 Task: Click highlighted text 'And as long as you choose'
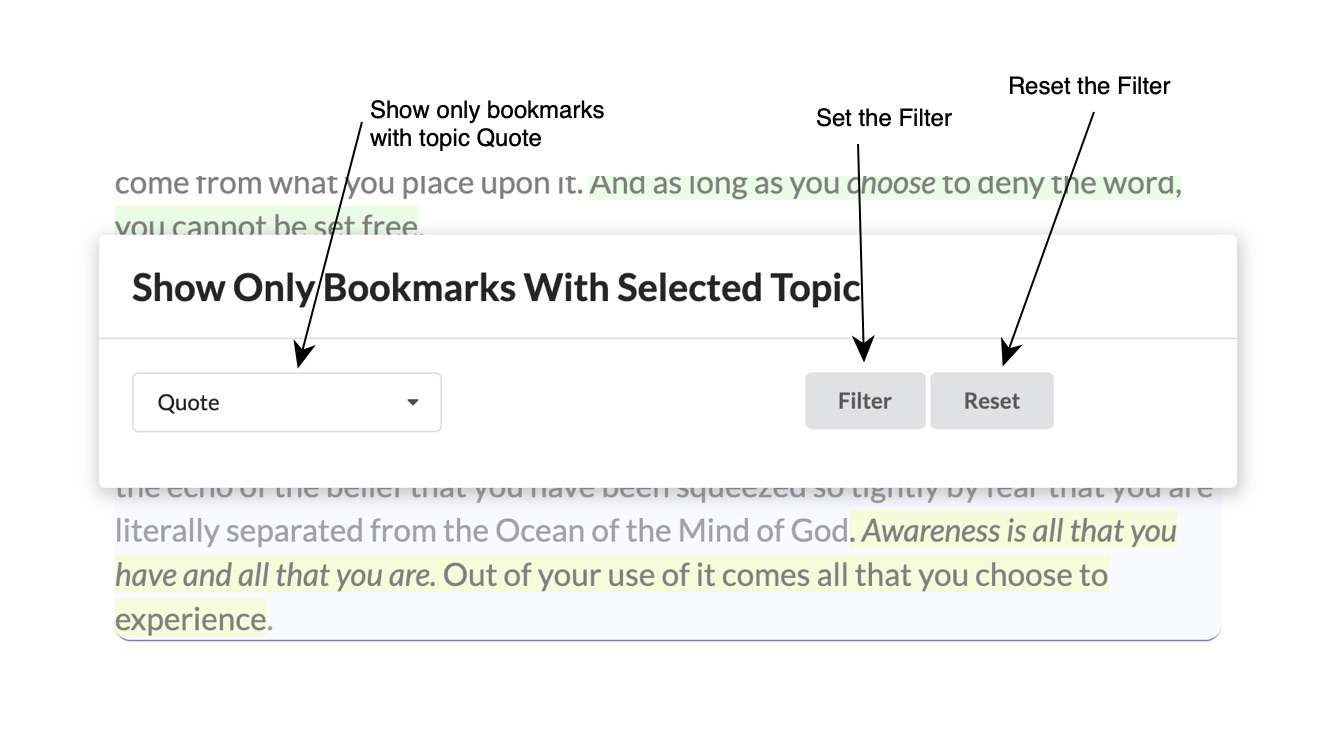click(x=765, y=184)
